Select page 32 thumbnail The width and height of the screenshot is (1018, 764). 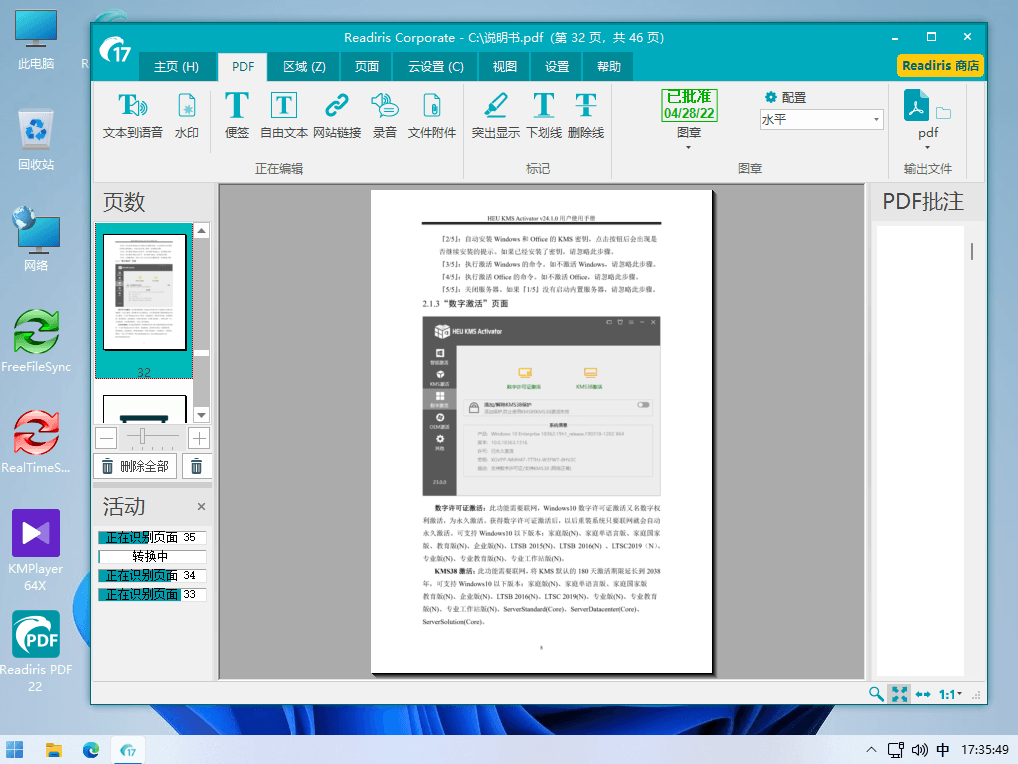click(x=144, y=301)
